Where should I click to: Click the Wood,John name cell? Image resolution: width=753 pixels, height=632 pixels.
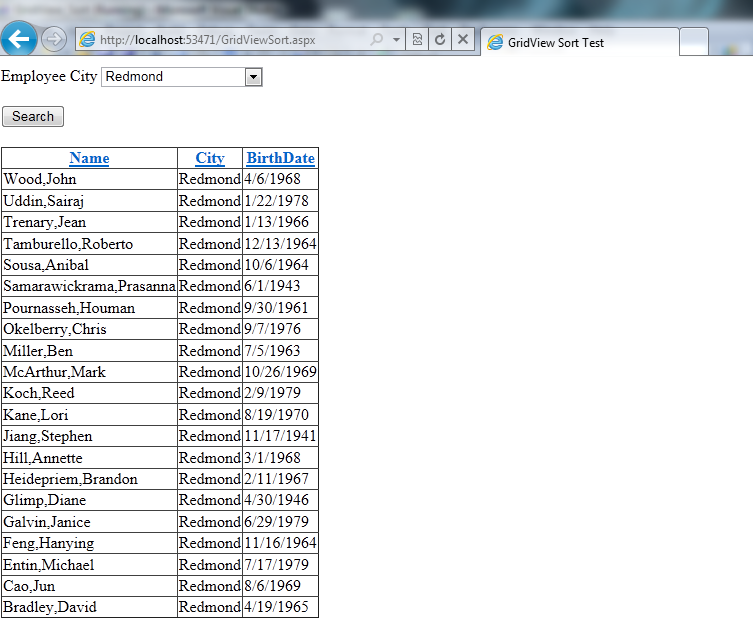[40, 180]
